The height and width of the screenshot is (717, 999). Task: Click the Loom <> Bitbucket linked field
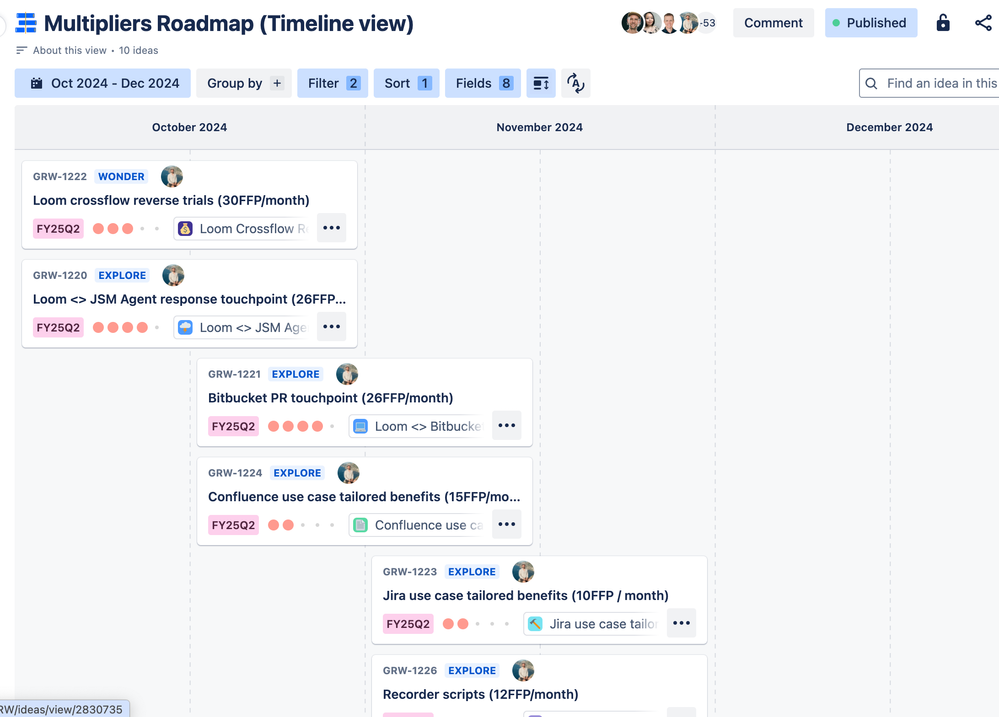click(x=417, y=426)
